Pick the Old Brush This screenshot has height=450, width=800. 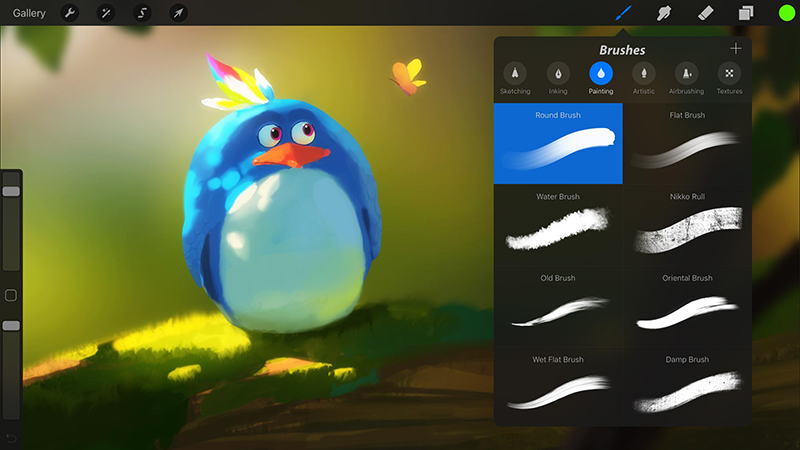pos(558,307)
